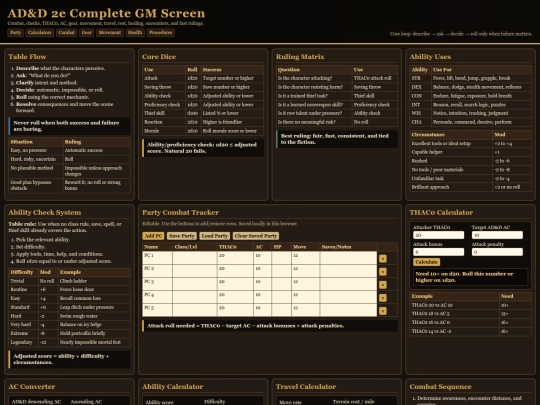Click the Party Combat Tracker heading
The width and height of the screenshot is (540, 405).
click(x=180, y=212)
